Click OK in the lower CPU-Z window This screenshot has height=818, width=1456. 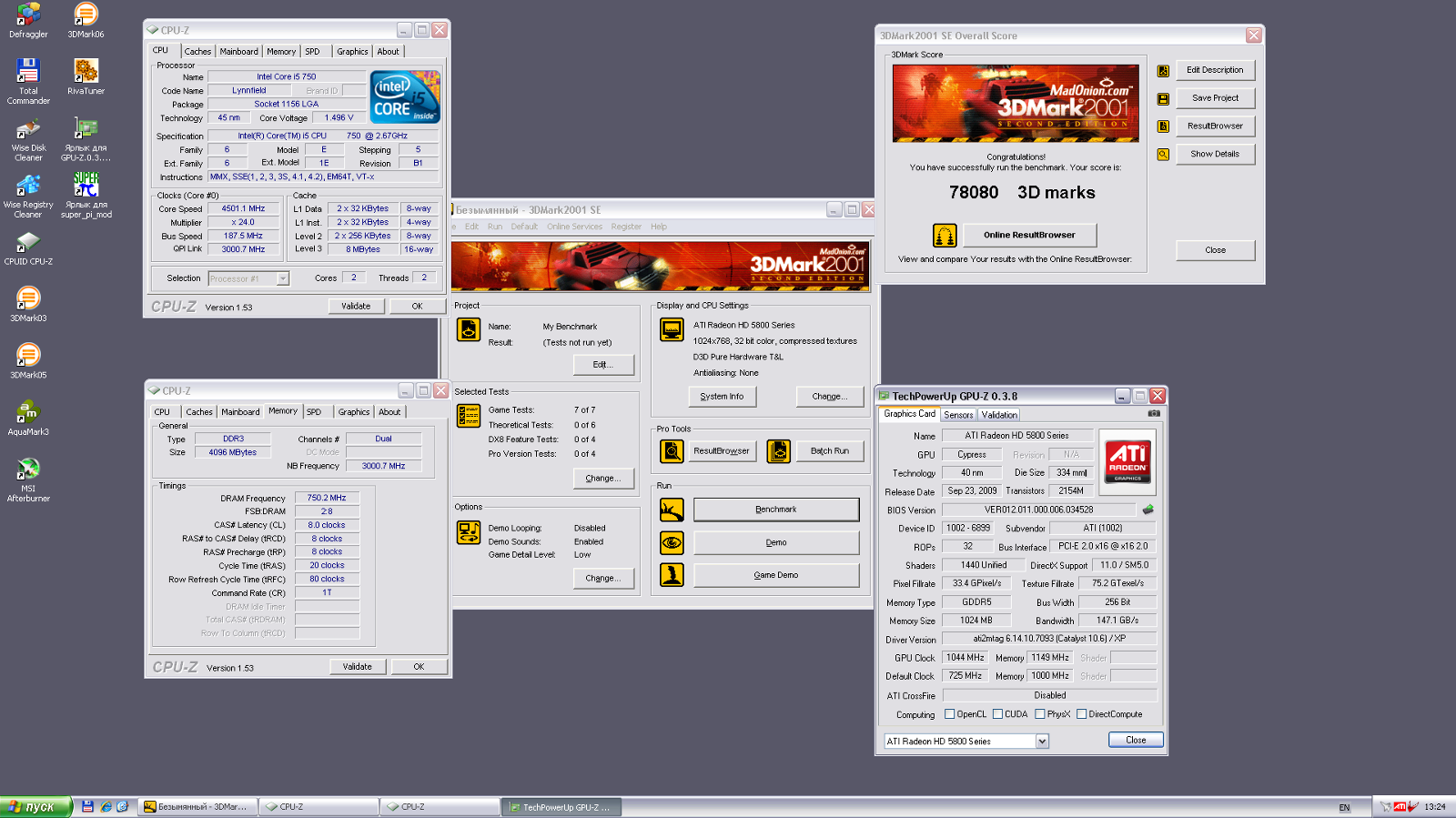(419, 667)
